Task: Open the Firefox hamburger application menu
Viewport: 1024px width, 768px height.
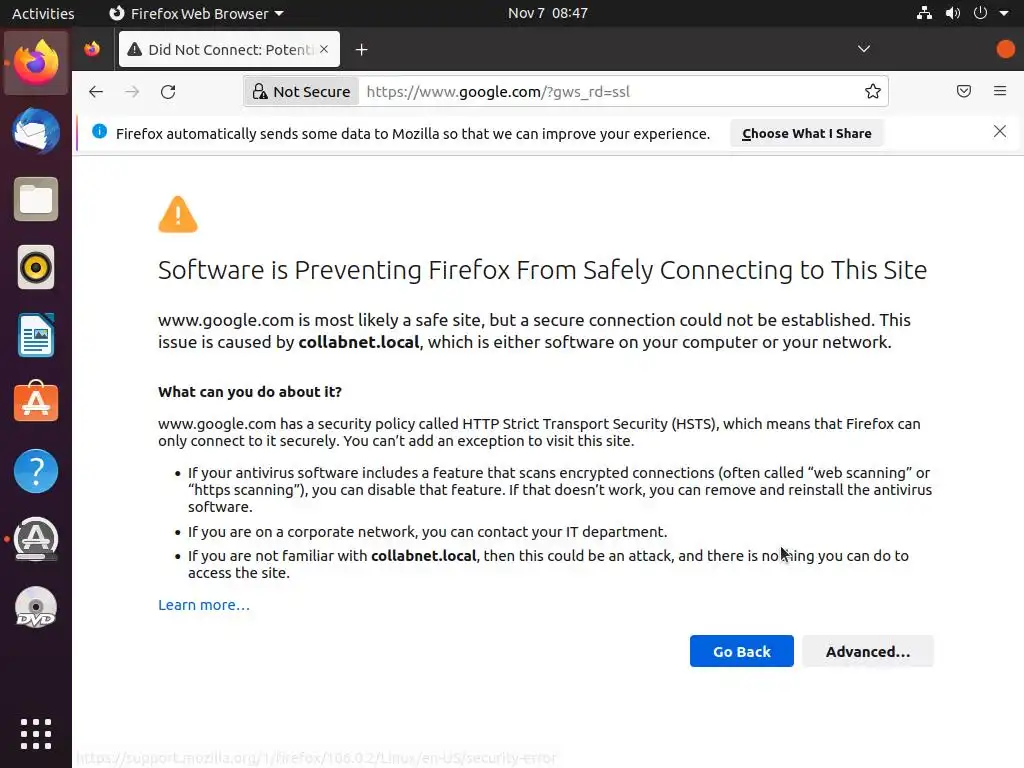Action: click(1000, 91)
